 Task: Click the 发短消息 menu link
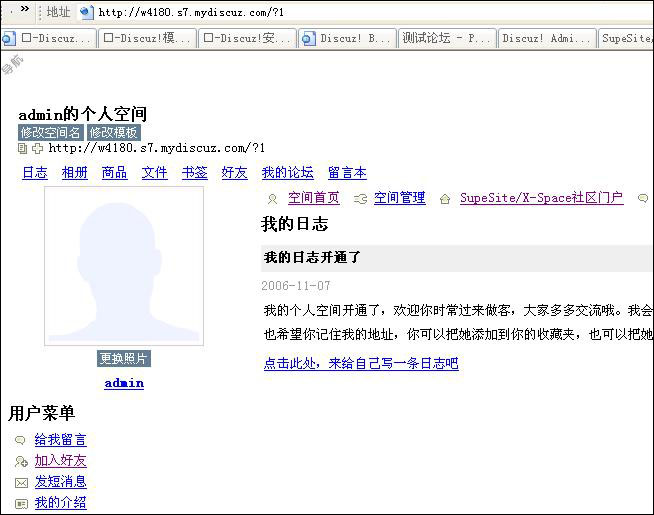(x=60, y=482)
